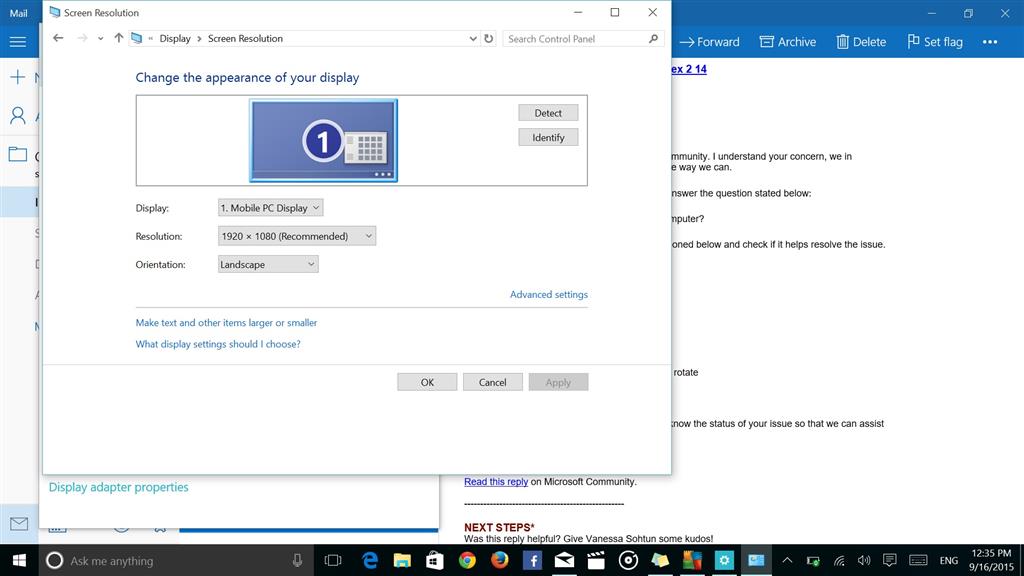Click the Forward email button
This screenshot has height=576, width=1024.
pos(709,42)
